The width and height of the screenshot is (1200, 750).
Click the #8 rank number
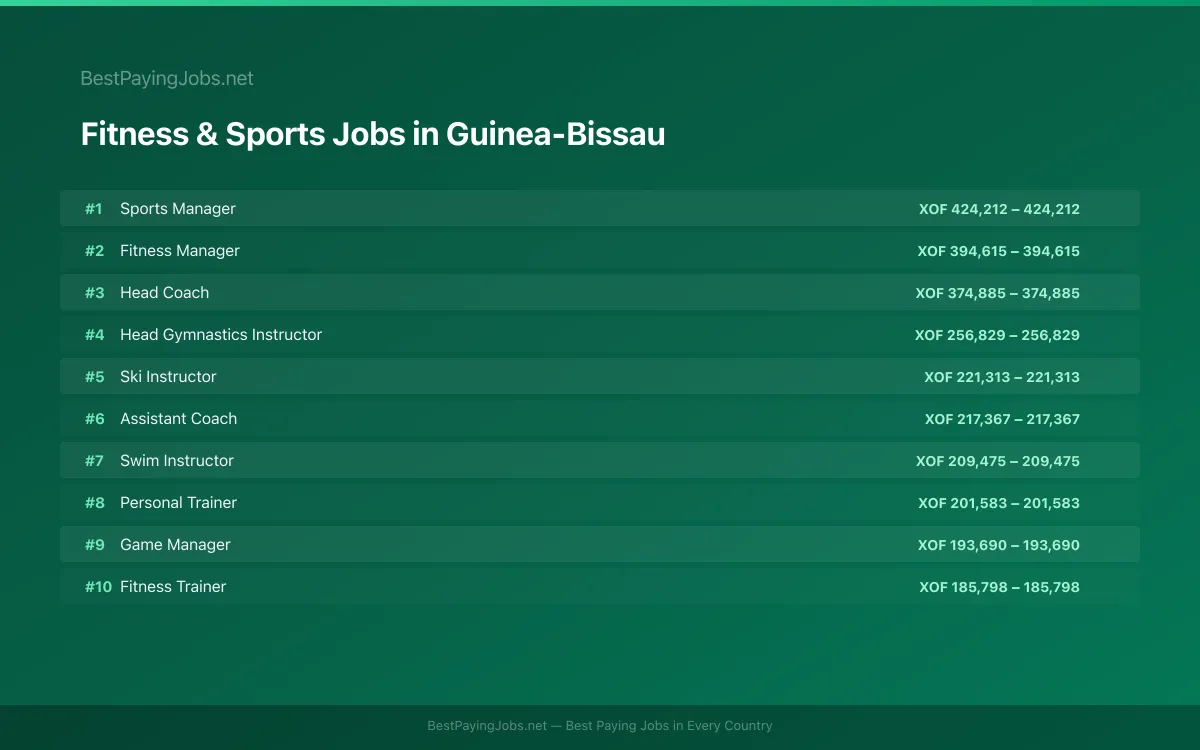pyautogui.click(x=94, y=503)
